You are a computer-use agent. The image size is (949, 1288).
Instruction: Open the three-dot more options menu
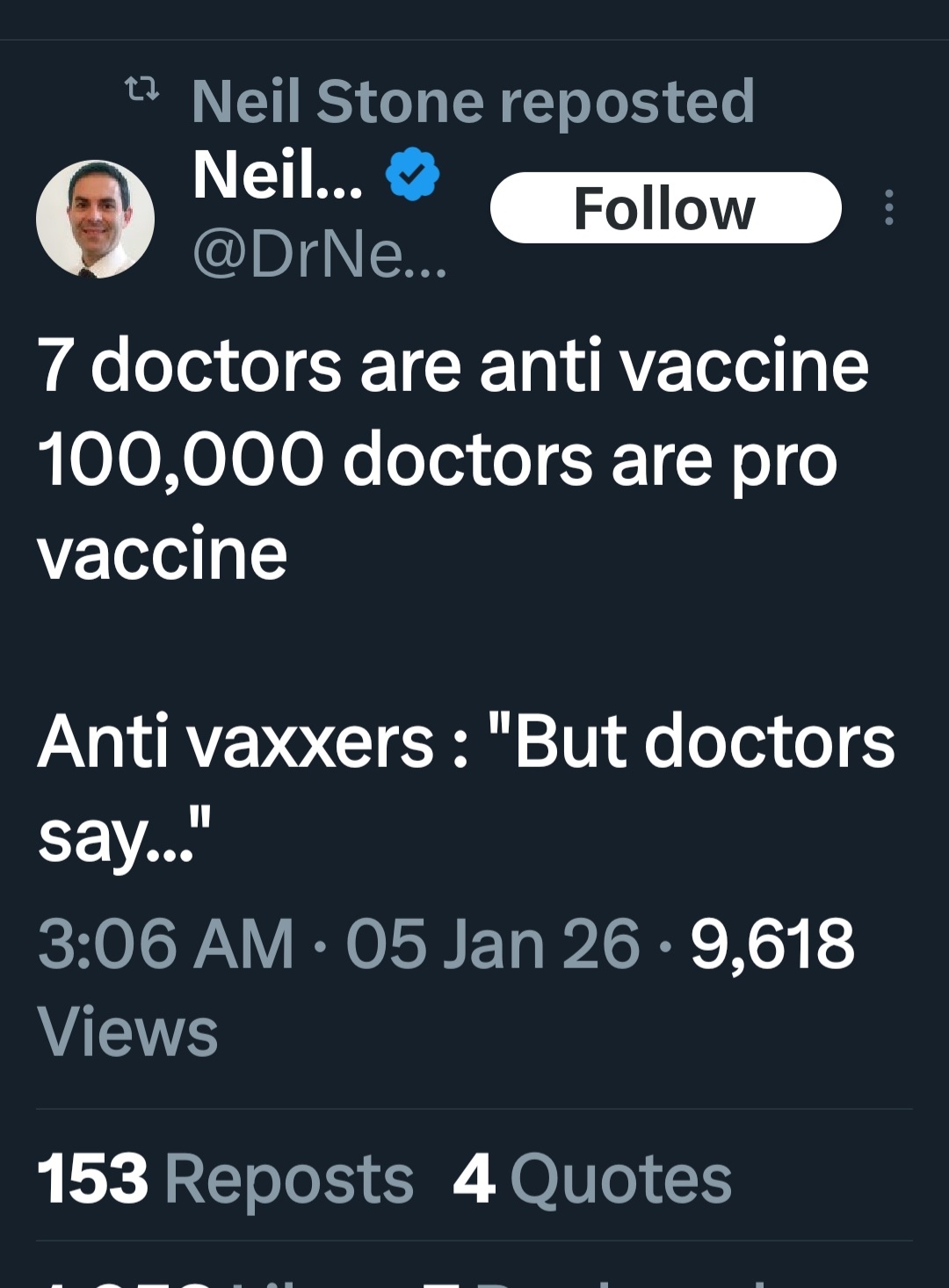click(x=888, y=207)
